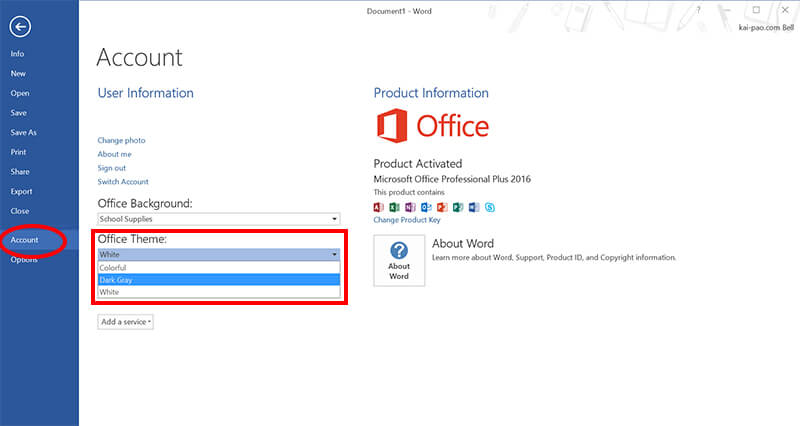Viewport: 800px width, 426px height.
Task: Click the About Word button
Action: click(x=399, y=260)
